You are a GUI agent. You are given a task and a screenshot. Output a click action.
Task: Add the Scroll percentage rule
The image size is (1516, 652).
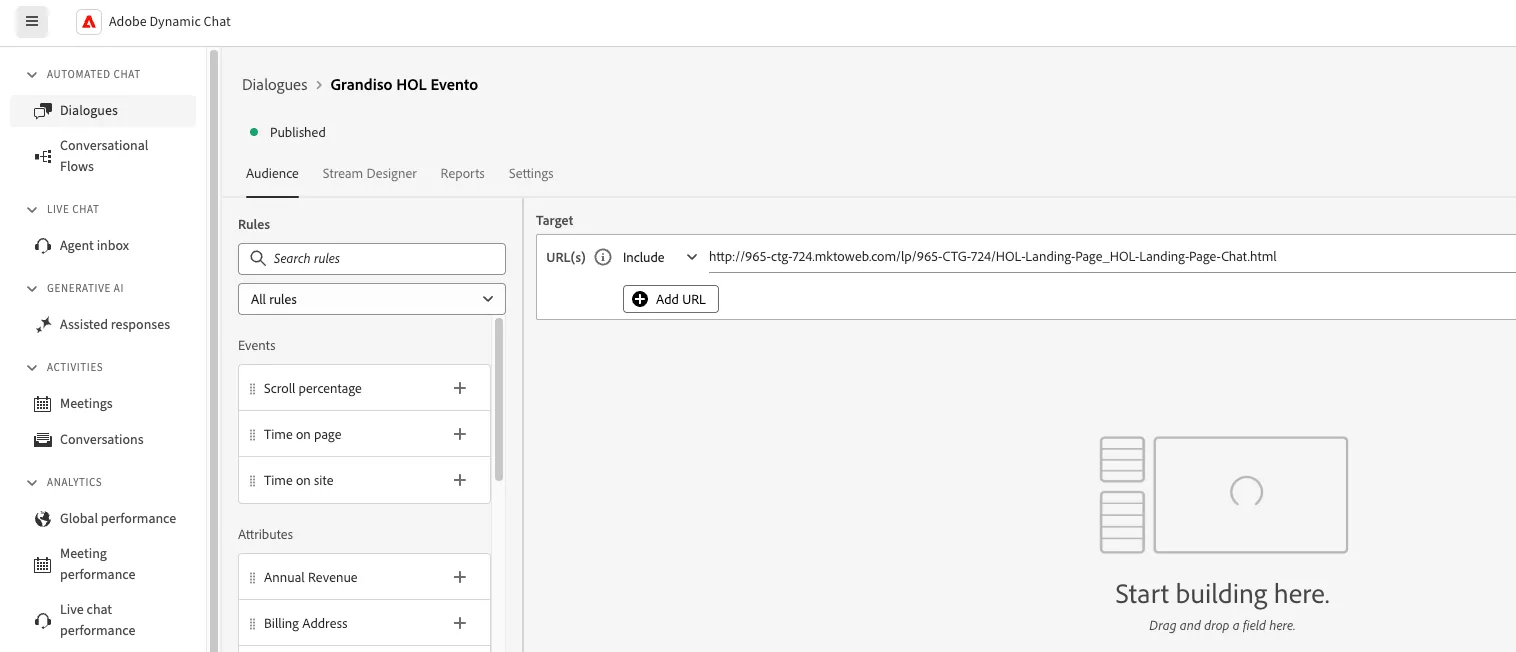tap(460, 388)
